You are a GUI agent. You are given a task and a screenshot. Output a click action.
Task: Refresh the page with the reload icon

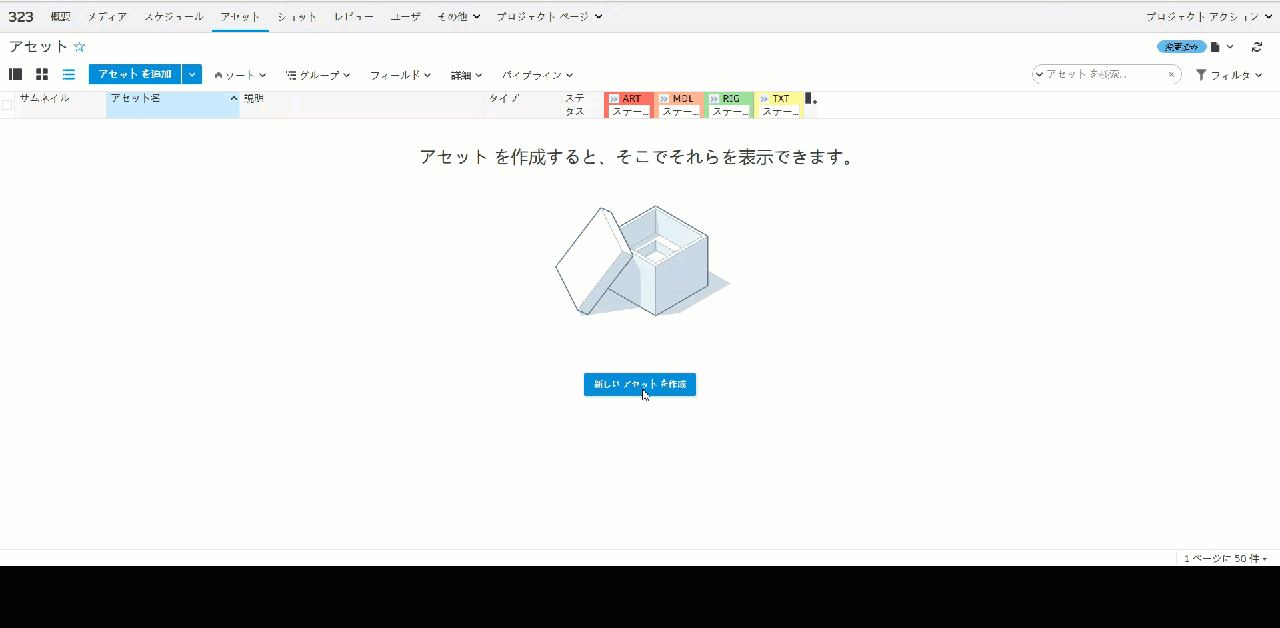[1258, 46]
